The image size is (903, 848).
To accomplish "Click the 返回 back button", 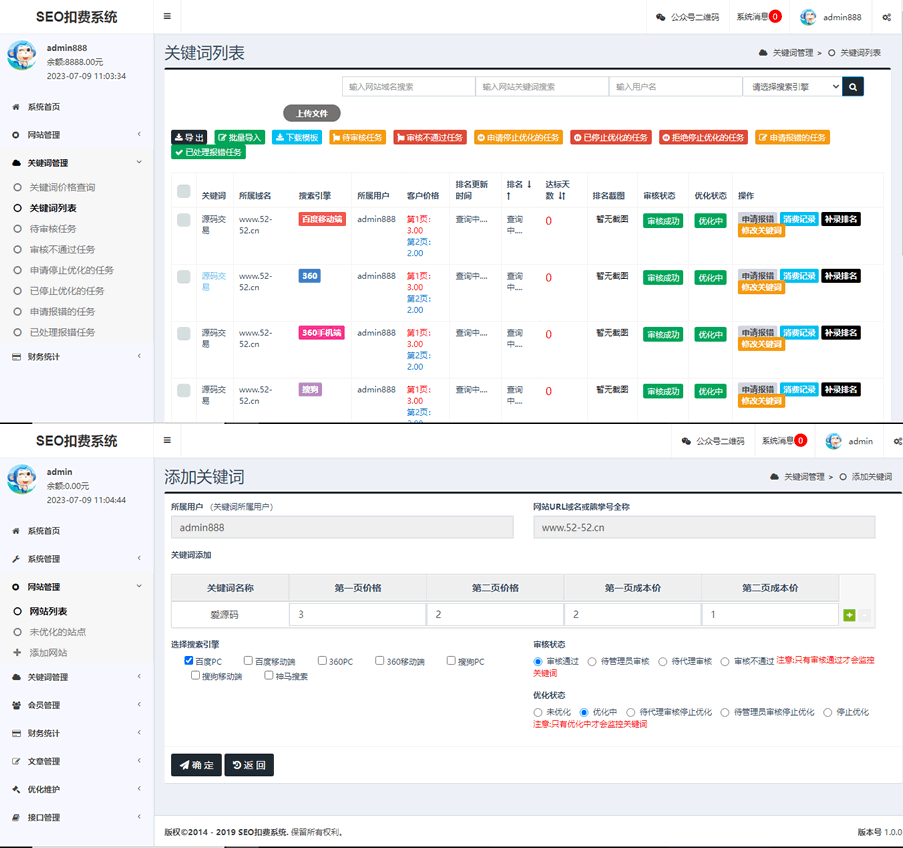I will [249, 765].
